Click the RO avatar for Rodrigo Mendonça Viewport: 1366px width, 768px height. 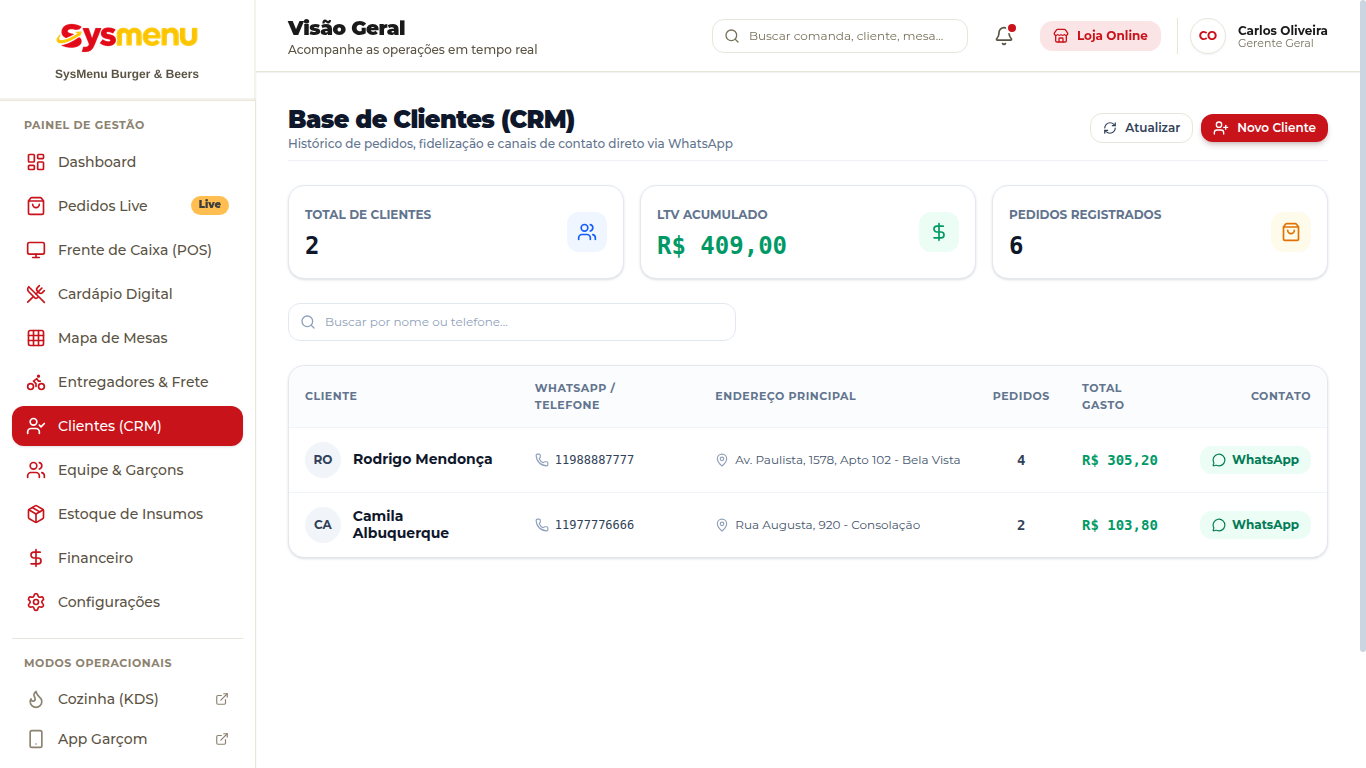323,460
